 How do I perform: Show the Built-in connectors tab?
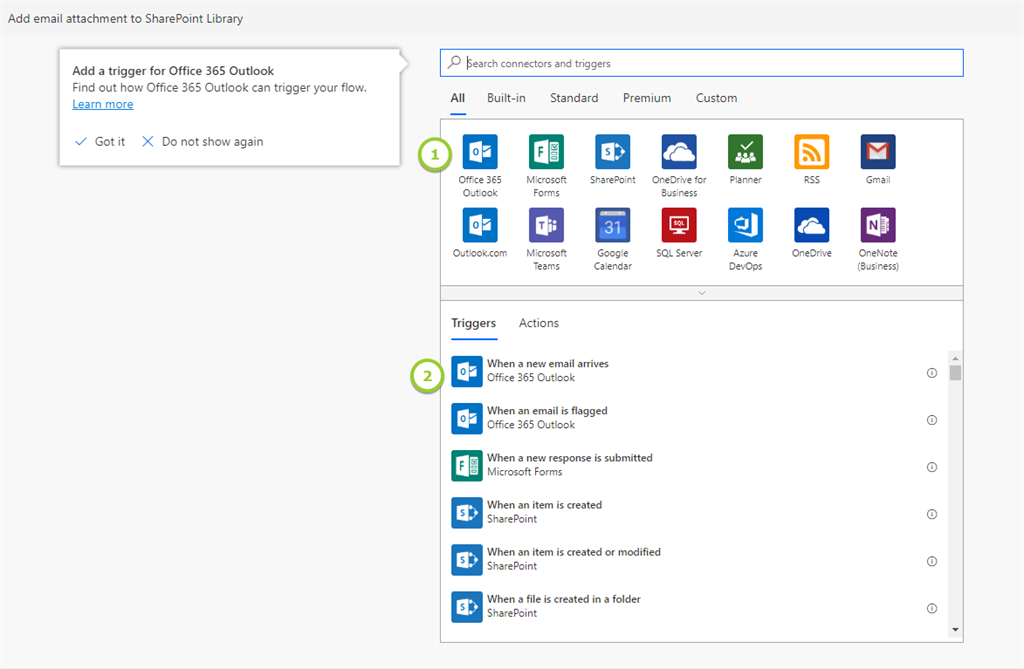pyautogui.click(x=506, y=98)
